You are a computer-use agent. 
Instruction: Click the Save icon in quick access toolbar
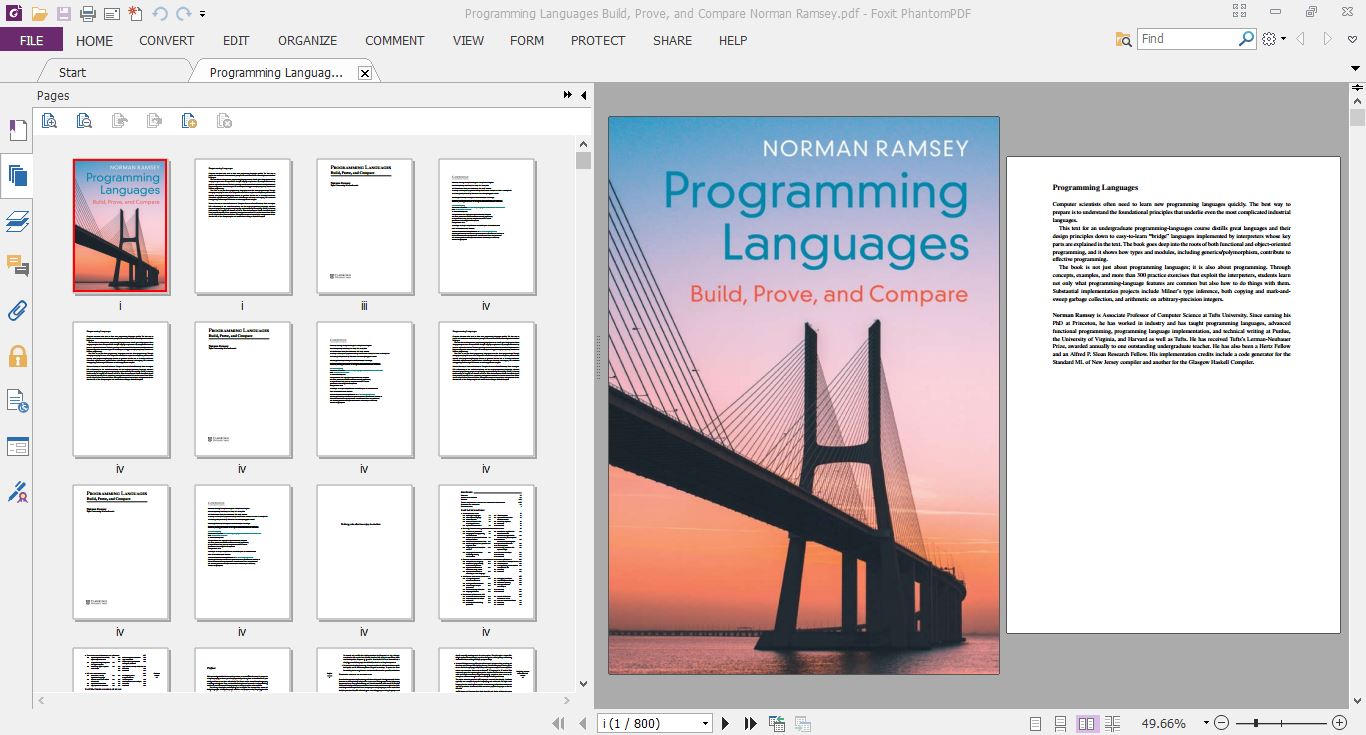tap(64, 13)
